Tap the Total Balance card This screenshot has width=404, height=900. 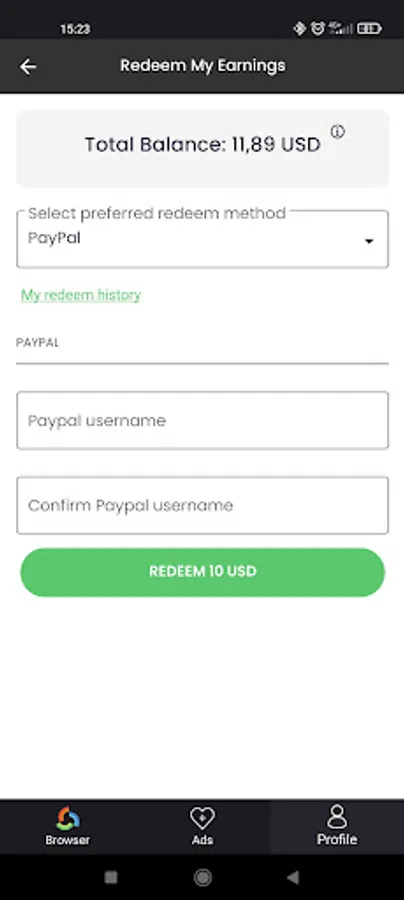coord(202,148)
